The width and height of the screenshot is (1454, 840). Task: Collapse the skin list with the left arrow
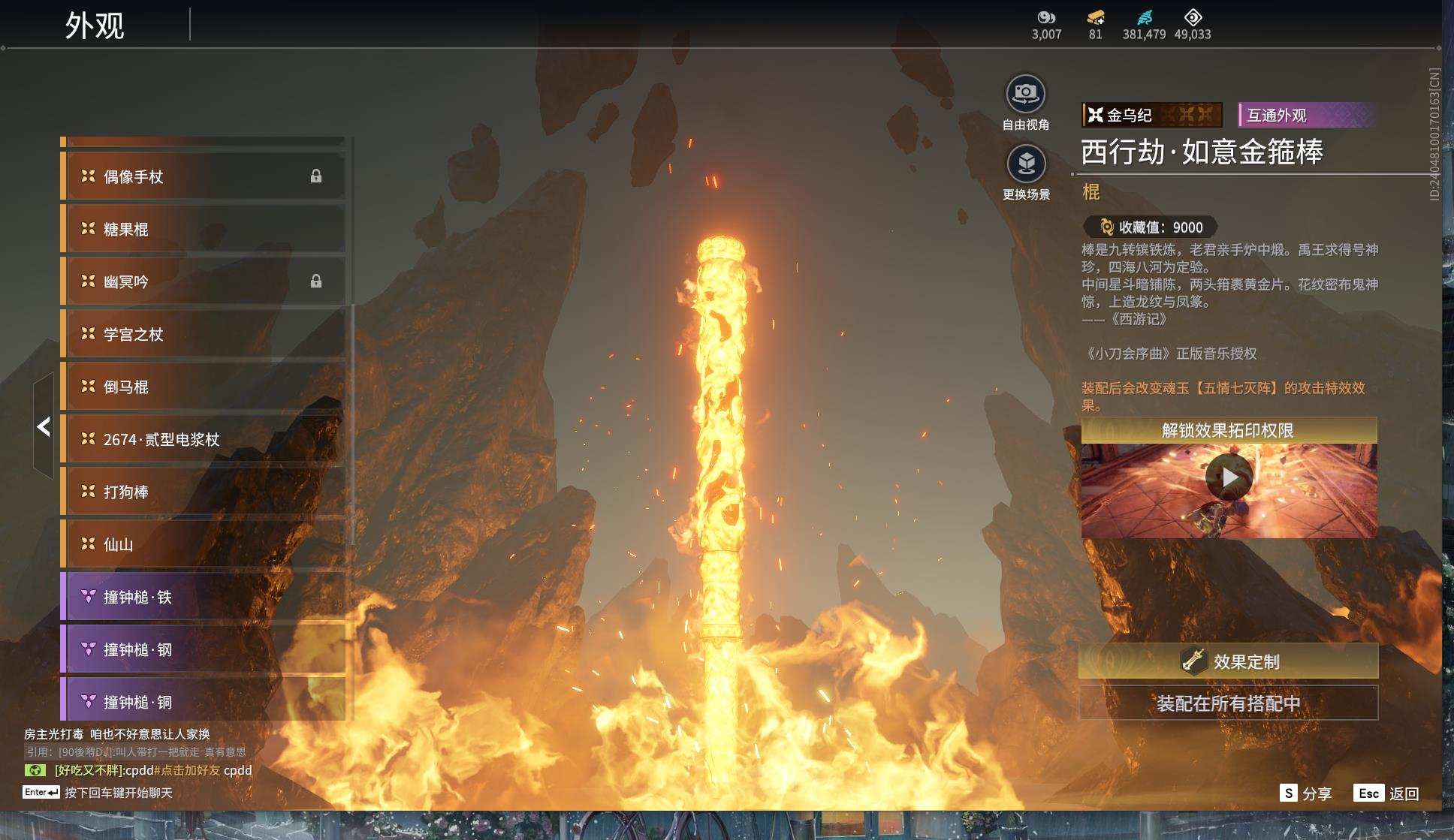point(44,426)
